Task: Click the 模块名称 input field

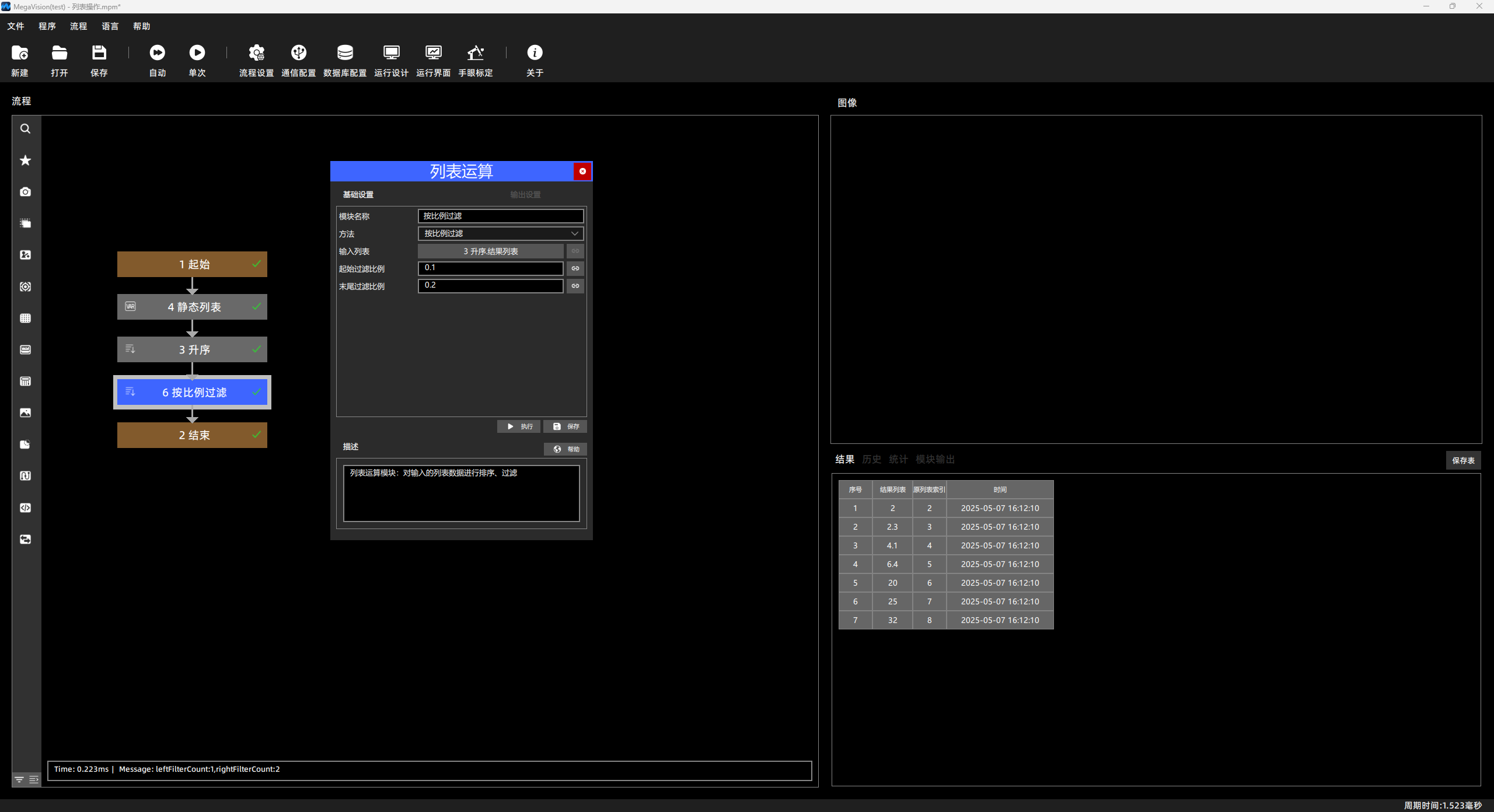Action: [x=501, y=216]
